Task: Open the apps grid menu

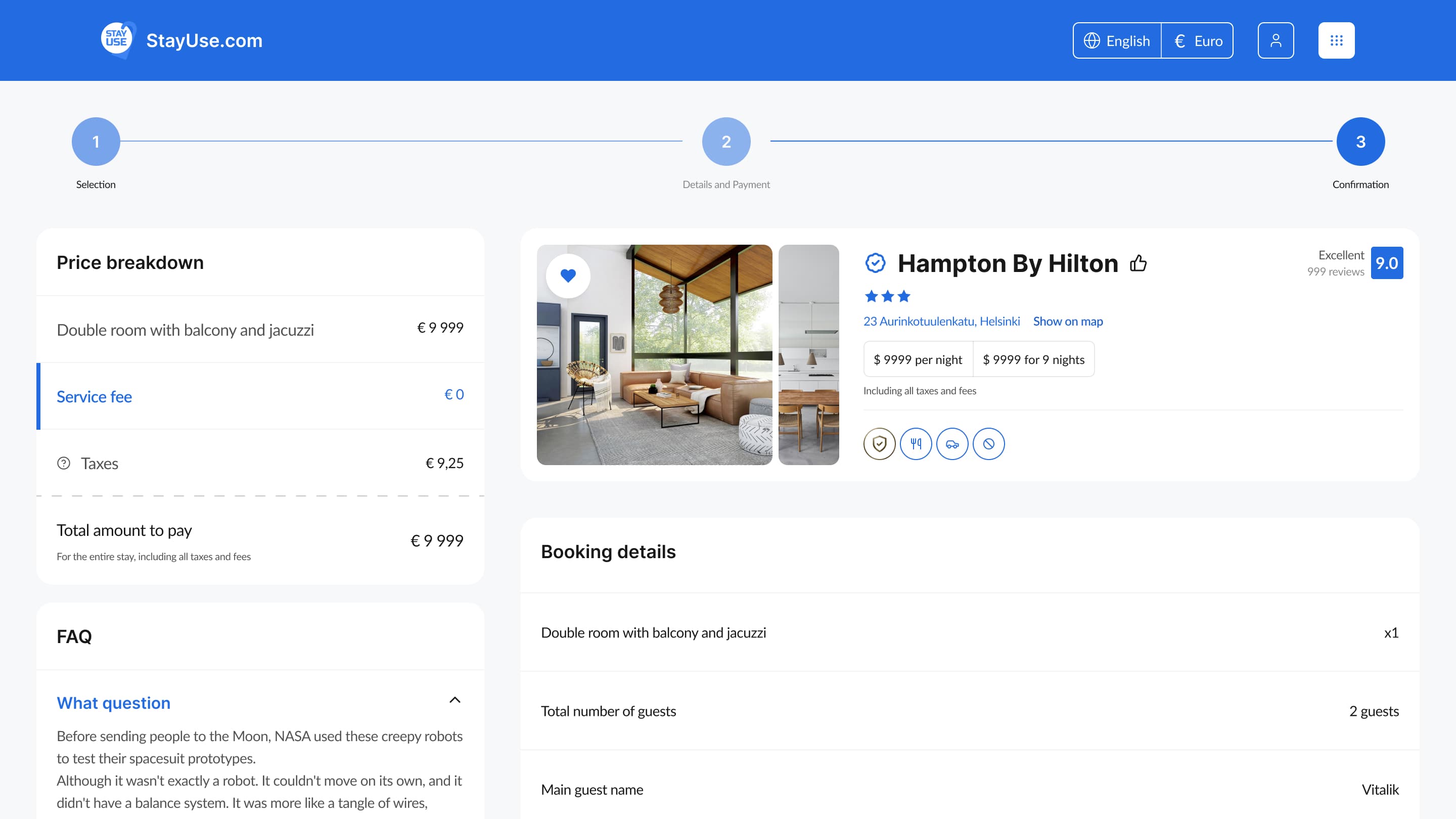Action: 1336,40
